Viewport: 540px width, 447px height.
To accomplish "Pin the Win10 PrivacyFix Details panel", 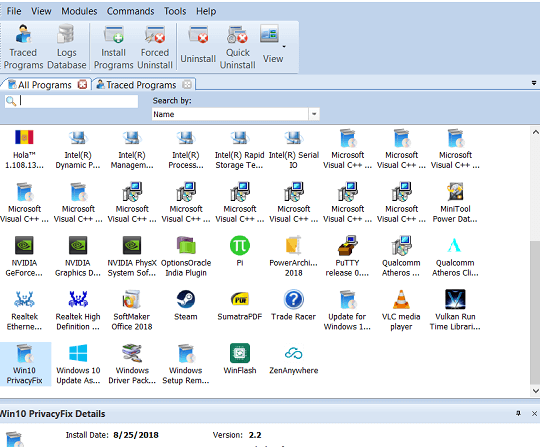I will click(x=518, y=413).
